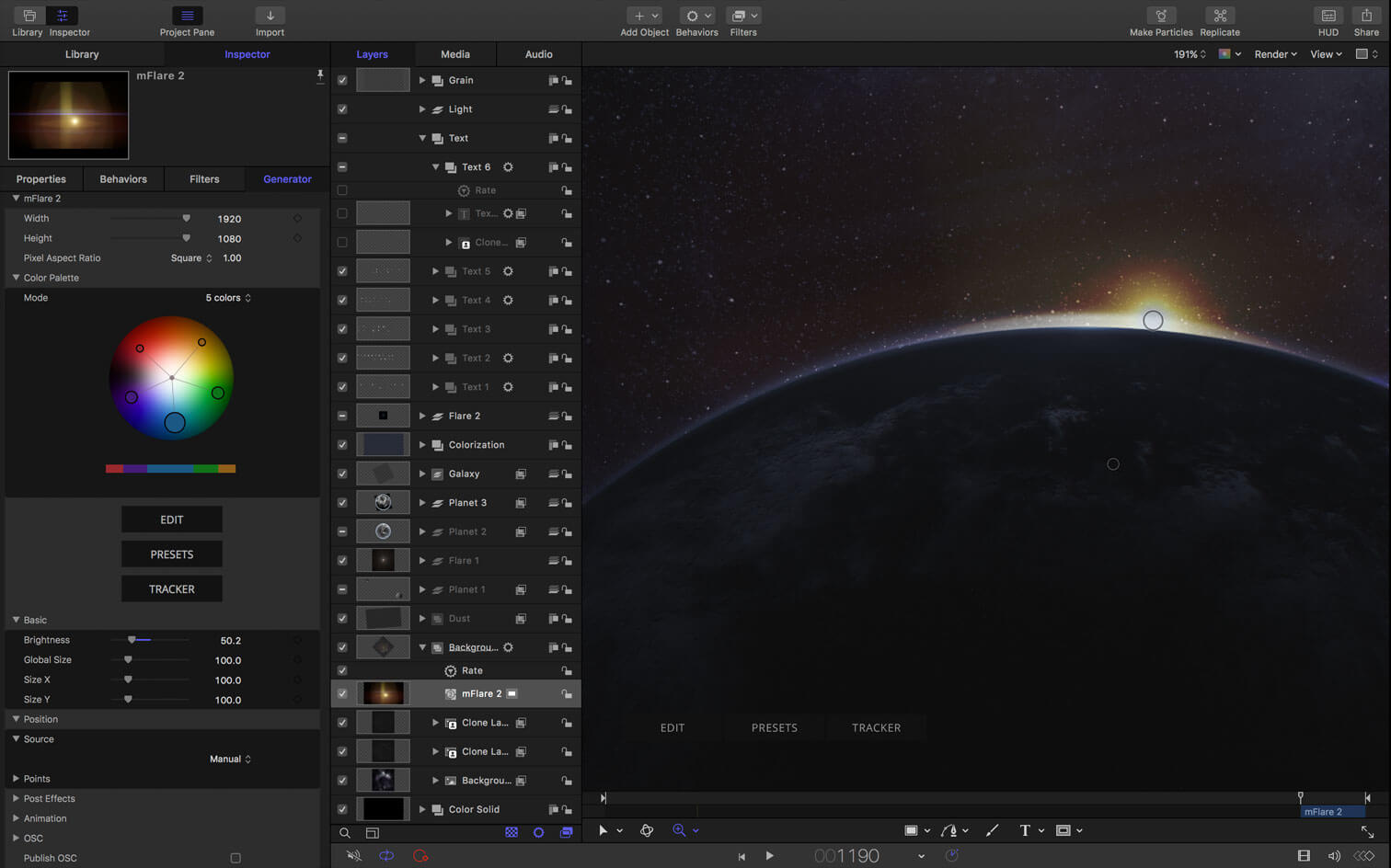Open the Mode 5 colors dropdown

pyautogui.click(x=228, y=298)
